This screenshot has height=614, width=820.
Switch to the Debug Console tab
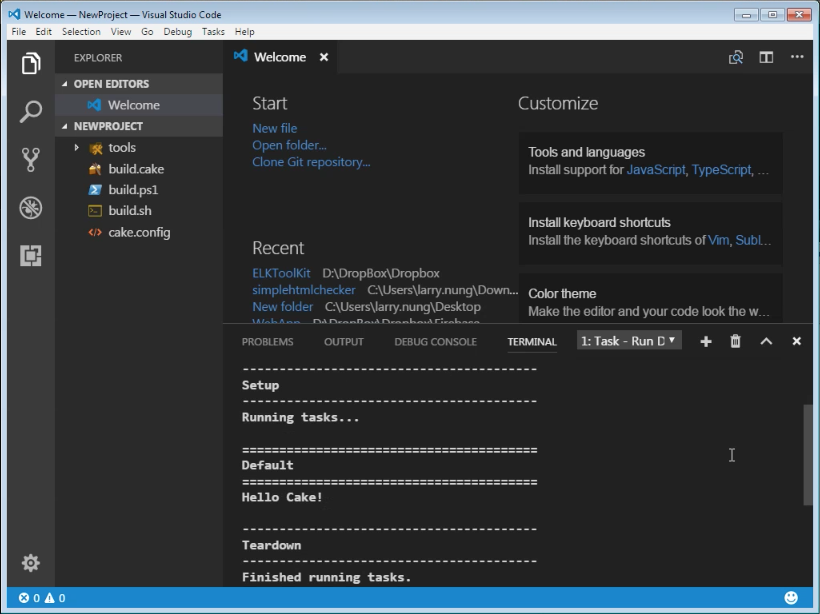coord(436,342)
